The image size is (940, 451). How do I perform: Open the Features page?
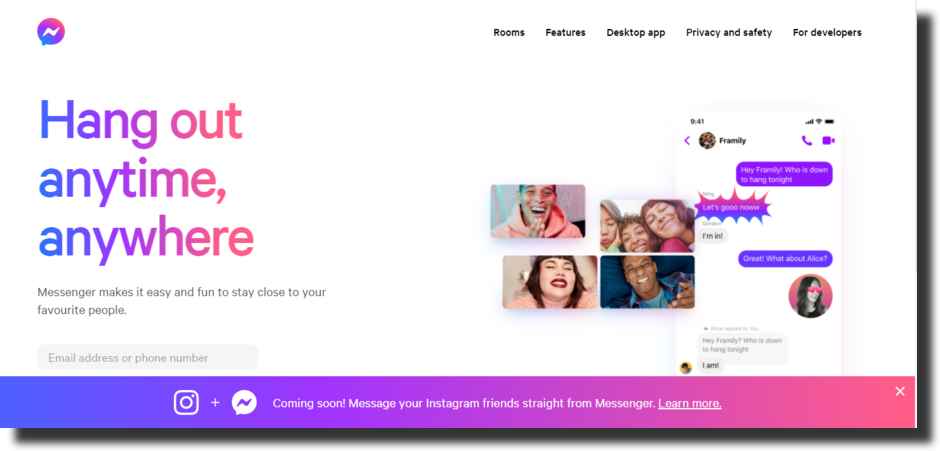565,32
